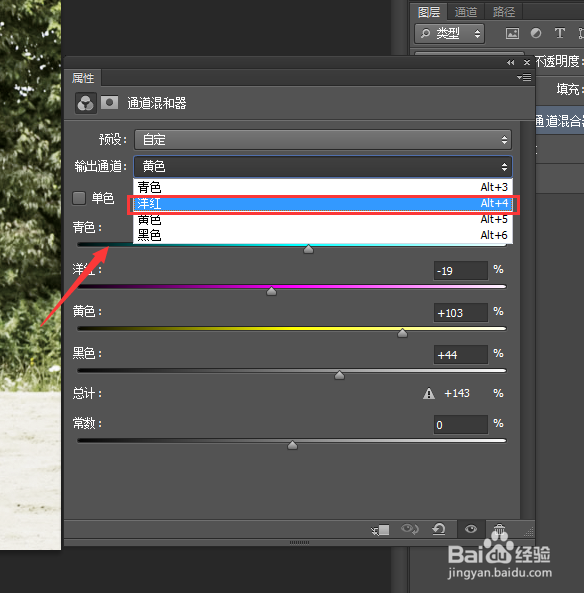Enable the 单色 monochrome checkbox

click(x=79, y=198)
